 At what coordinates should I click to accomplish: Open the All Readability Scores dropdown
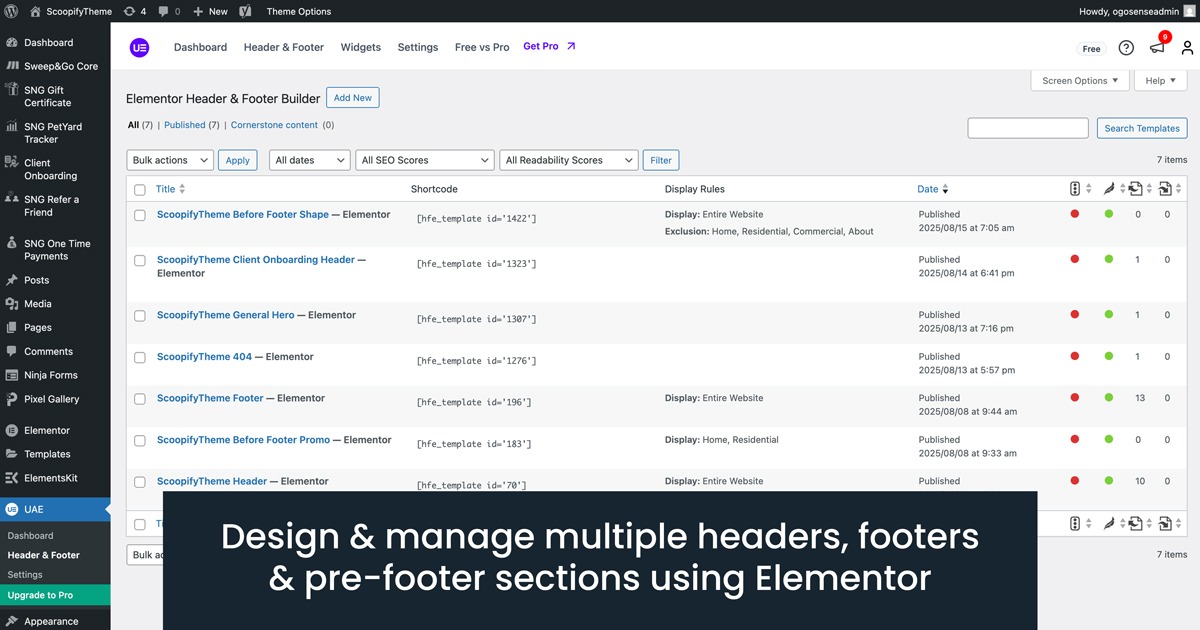click(568, 160)
